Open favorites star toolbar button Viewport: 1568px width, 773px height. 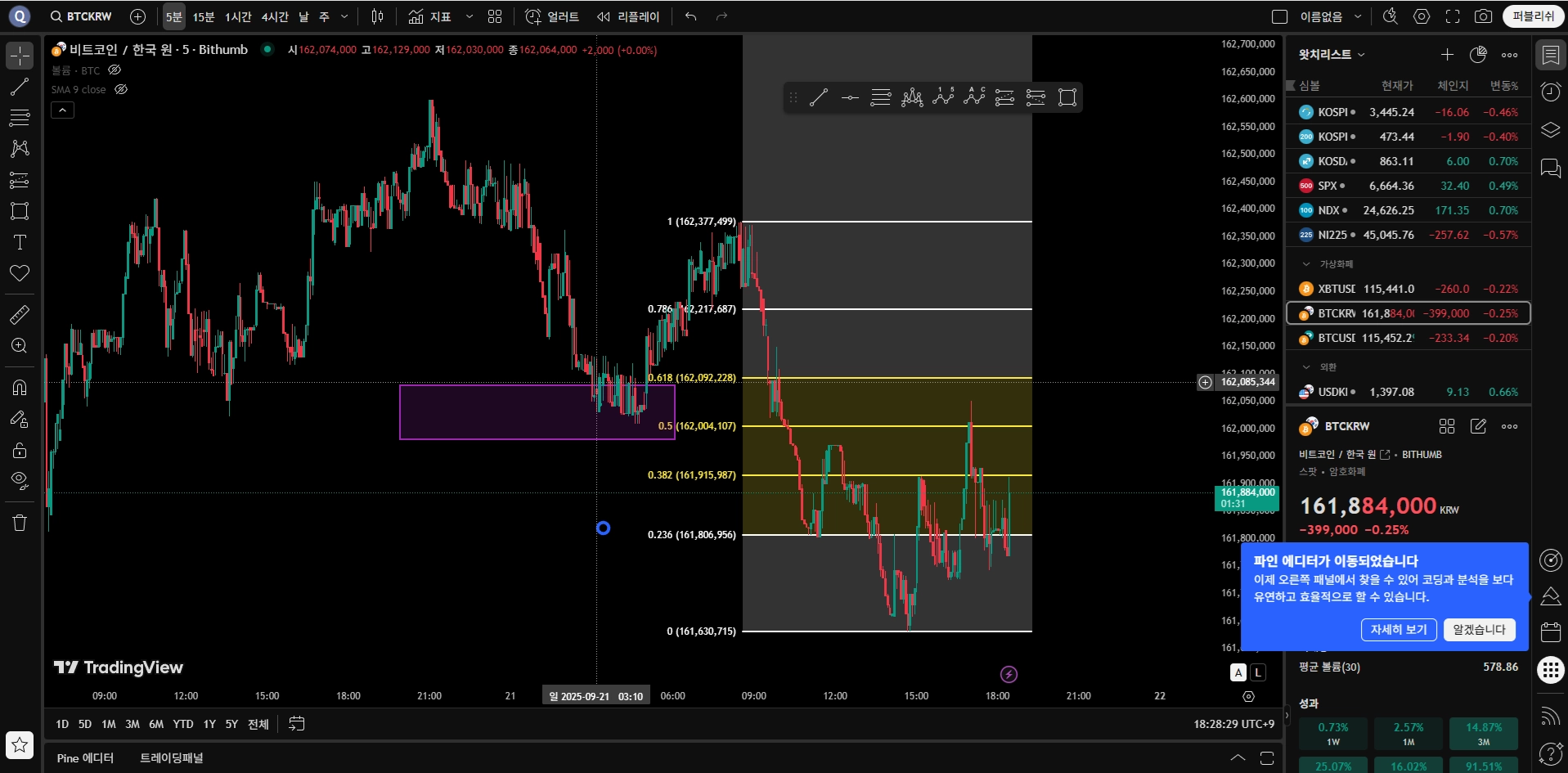(20, 744)
